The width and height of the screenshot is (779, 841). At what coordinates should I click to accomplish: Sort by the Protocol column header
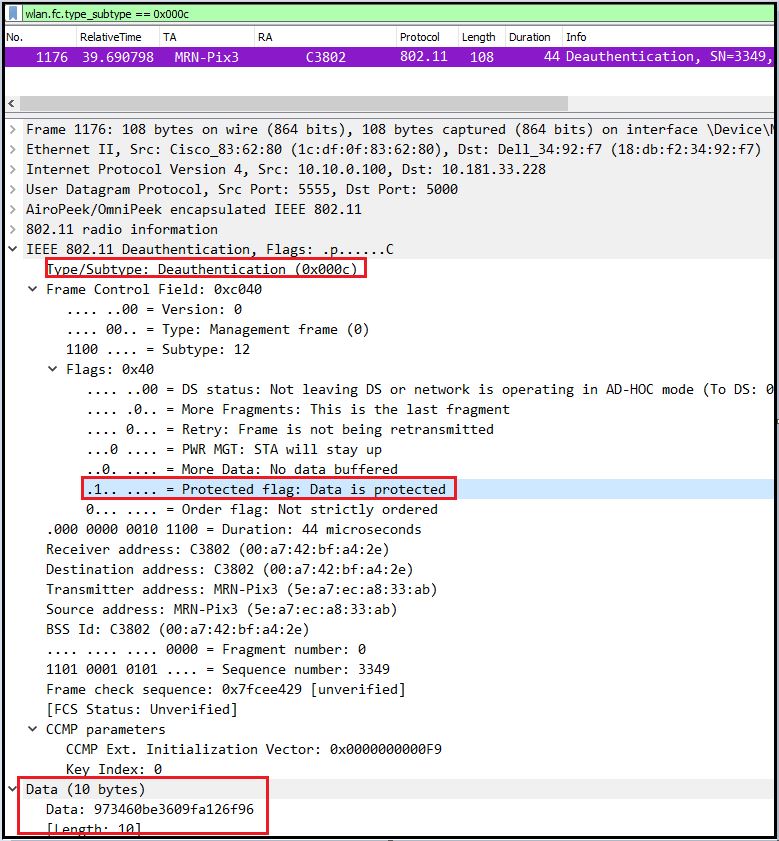[x=427, y=37]
